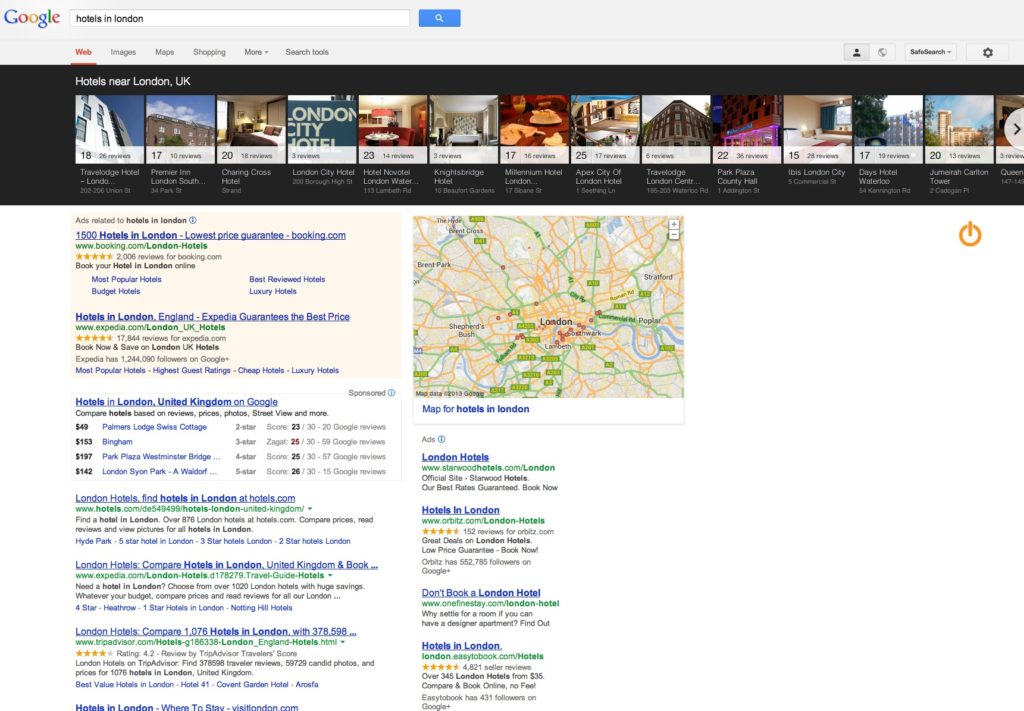Viewport: 1024px width, 711px height.
Task: Open the Ibis London City thumbnail
Action: [x=818, y=129]
